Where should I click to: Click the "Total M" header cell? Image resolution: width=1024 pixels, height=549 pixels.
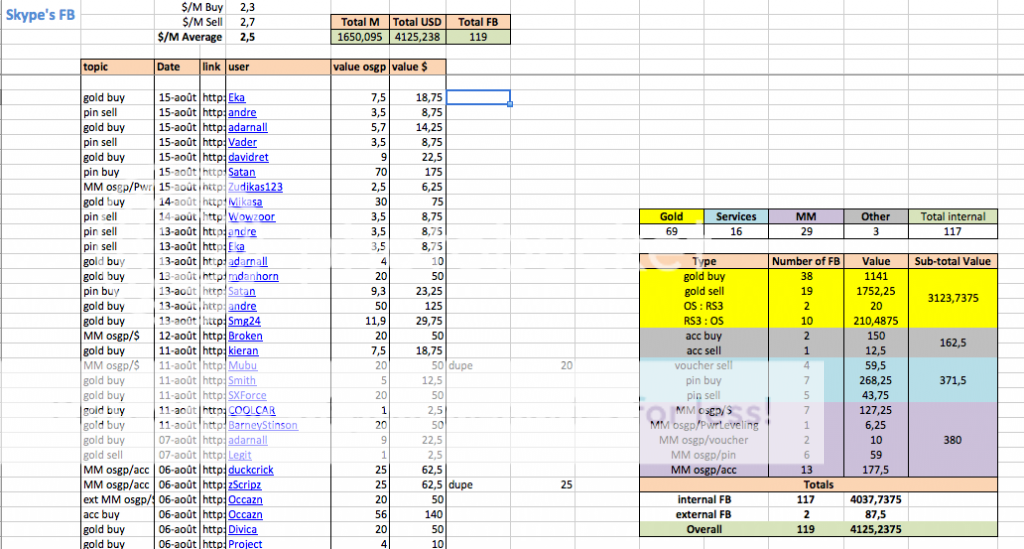(360, 22)
